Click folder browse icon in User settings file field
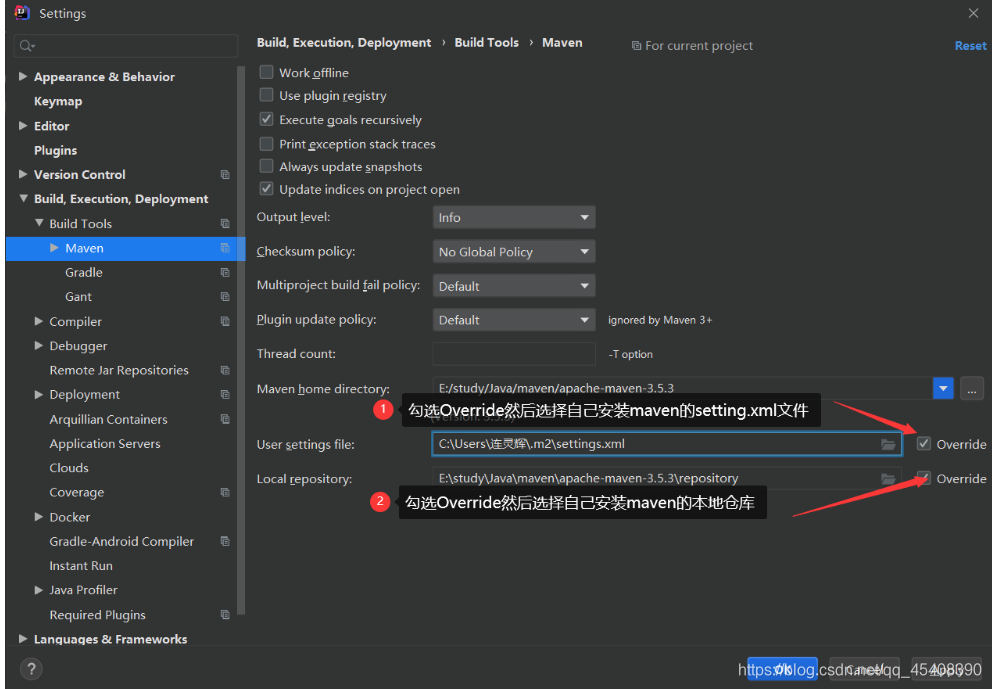The image size is (992, 689). (888, 444)
